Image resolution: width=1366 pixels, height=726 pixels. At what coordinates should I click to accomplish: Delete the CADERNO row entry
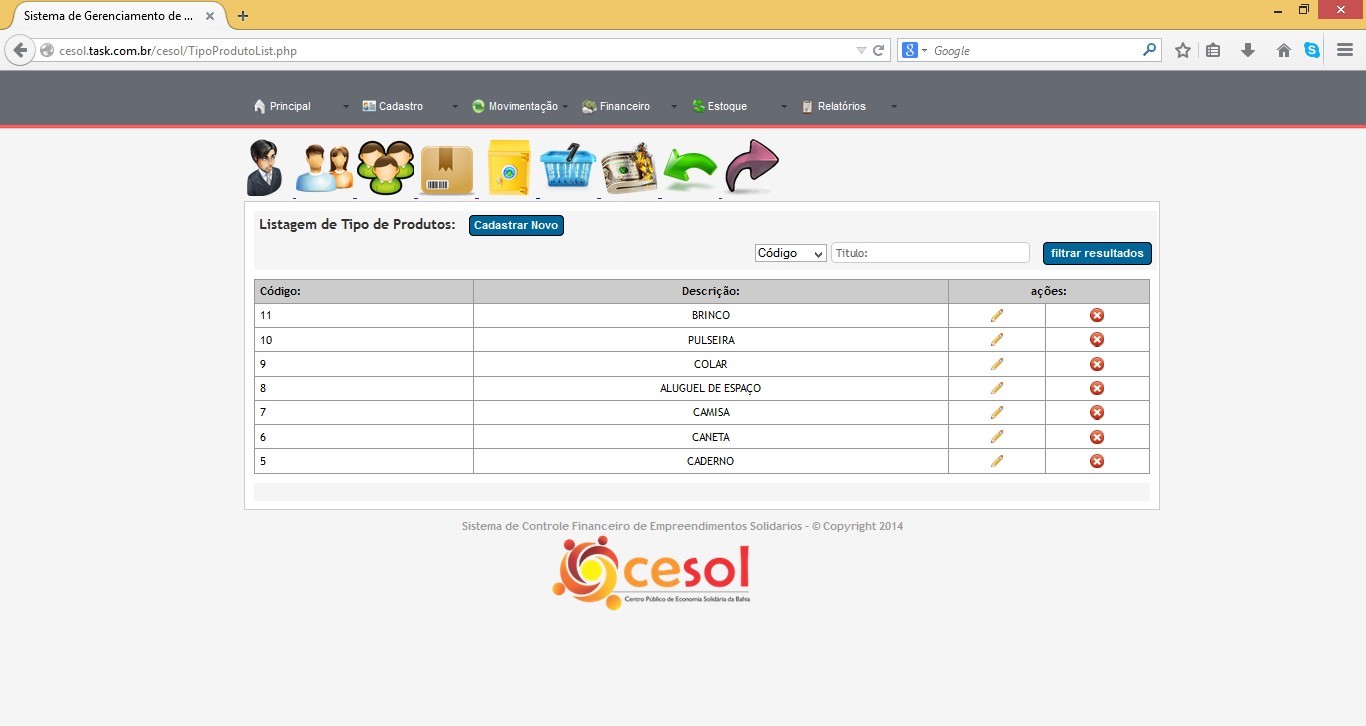pyautogui.click(x=1097, y=461)
